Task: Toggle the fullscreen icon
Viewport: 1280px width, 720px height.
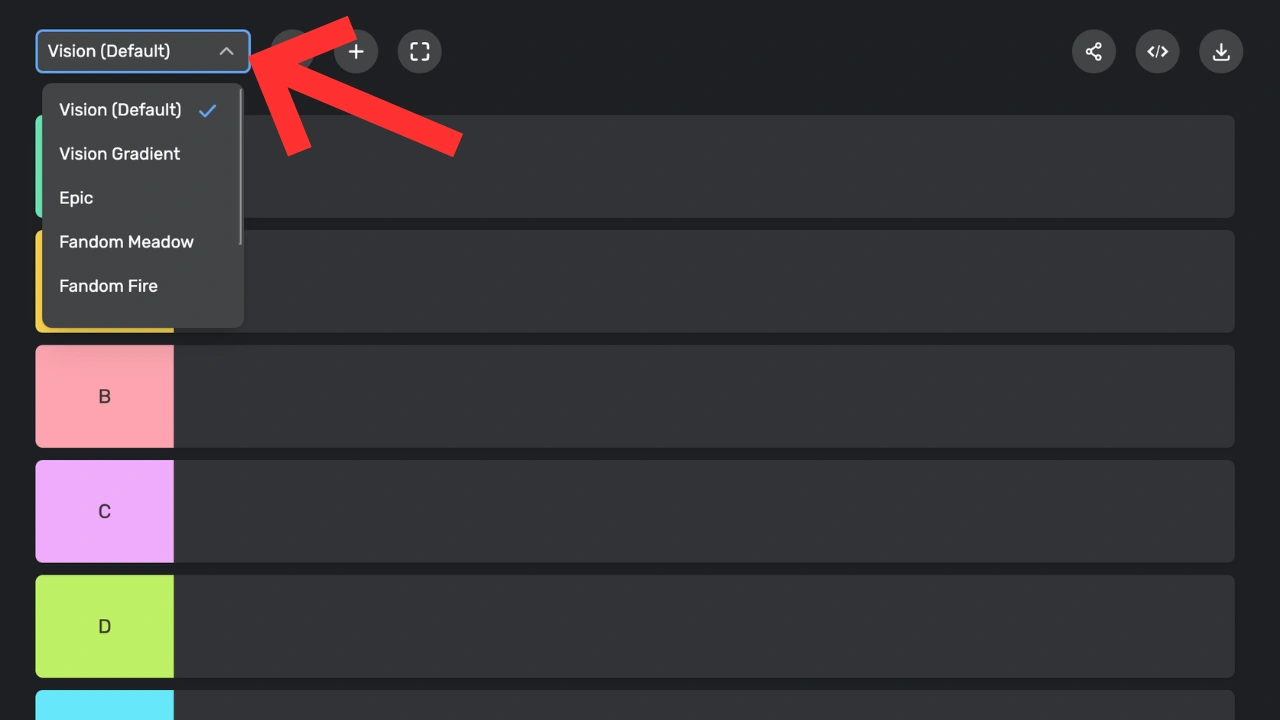Action: 420,51
